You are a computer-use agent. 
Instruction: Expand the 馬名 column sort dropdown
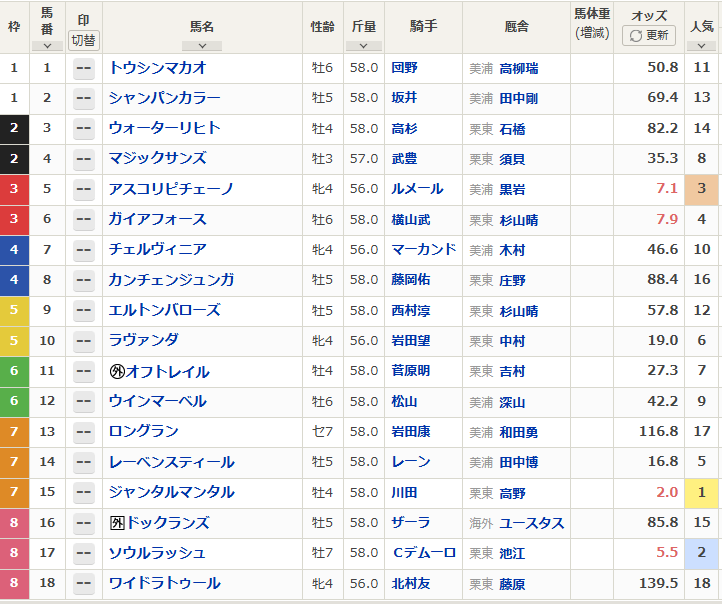pyautogui.click(x=202, y=45)
